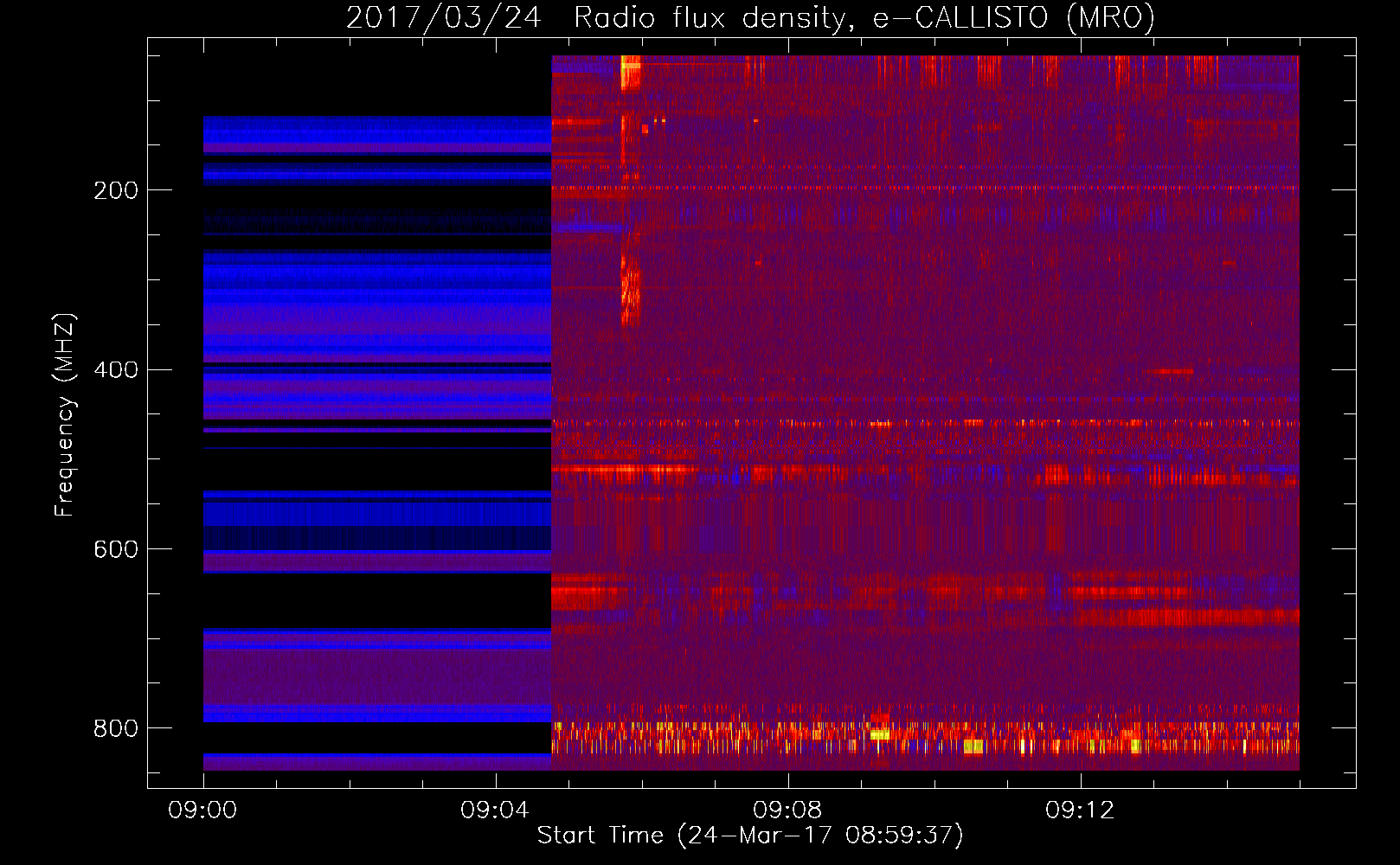The image size is (1400, 865).
Task: Click the 09:00 time axis label
Action: 202,810
